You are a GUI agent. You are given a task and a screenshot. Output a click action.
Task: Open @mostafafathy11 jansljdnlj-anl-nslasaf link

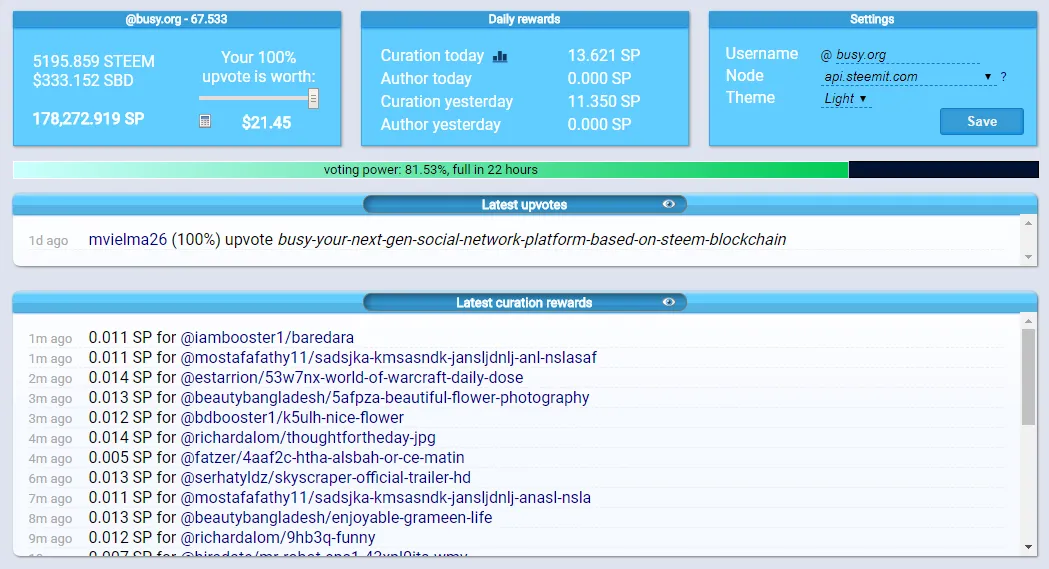click(389, 358)
